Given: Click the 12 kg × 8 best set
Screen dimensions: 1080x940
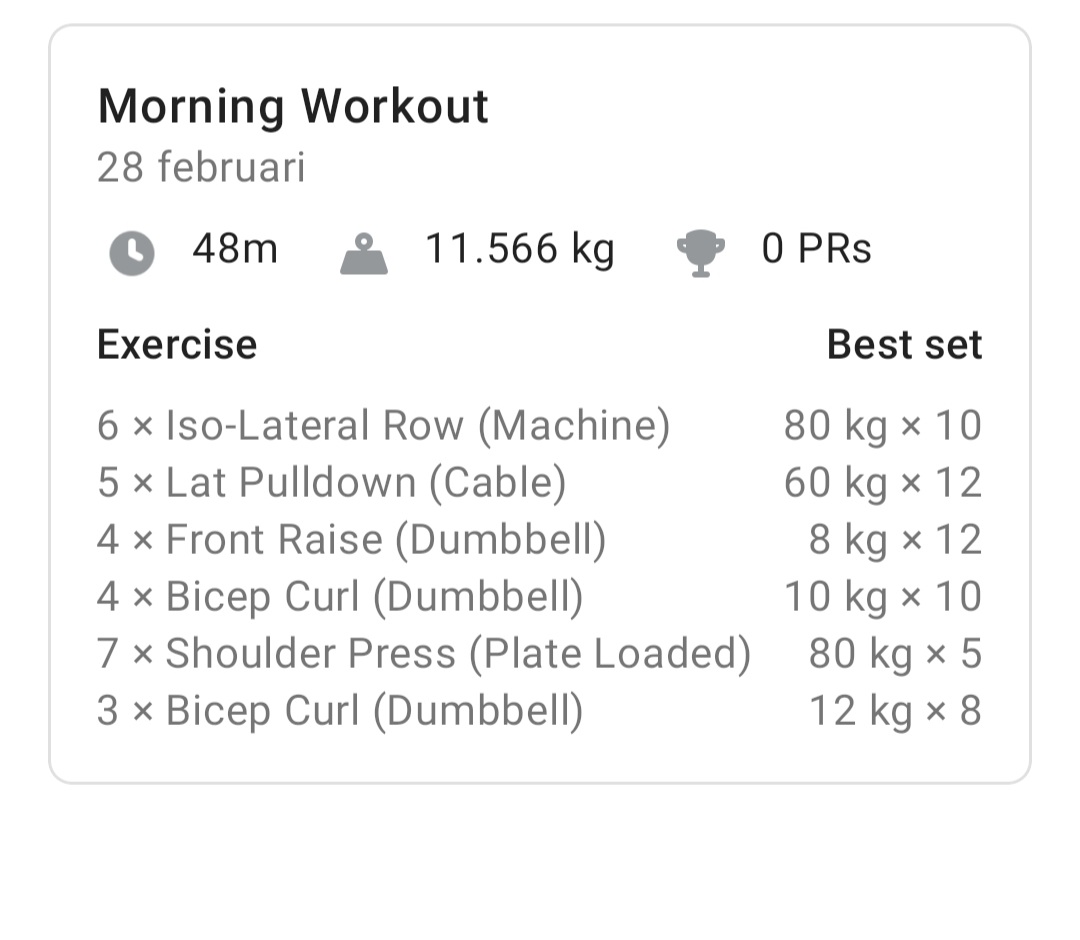Looking at the screenshot, I should coord(894,710).
